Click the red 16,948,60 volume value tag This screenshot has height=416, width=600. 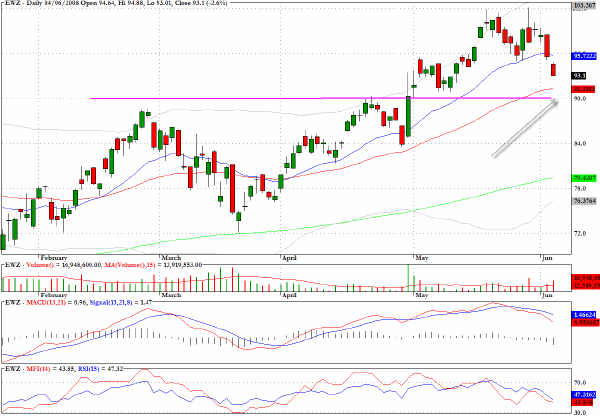click(x=585, y=278)
